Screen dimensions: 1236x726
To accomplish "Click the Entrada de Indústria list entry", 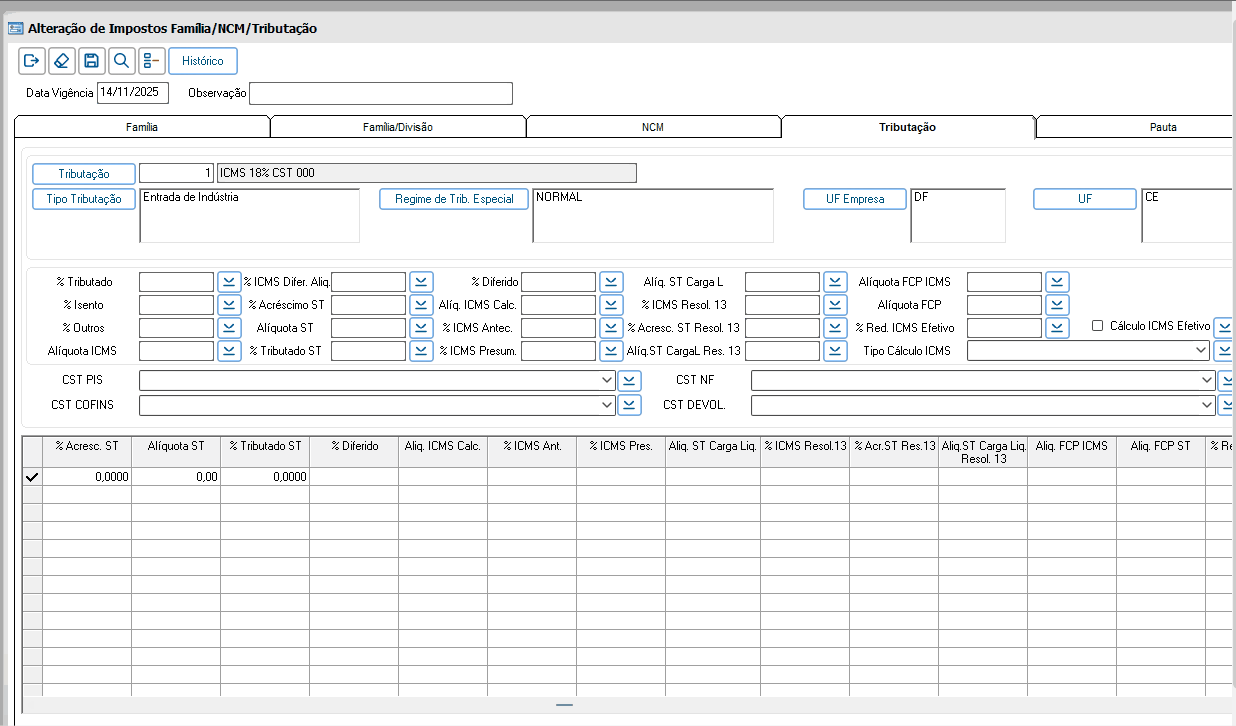I will pyautogui.click(x=191, y=197).
